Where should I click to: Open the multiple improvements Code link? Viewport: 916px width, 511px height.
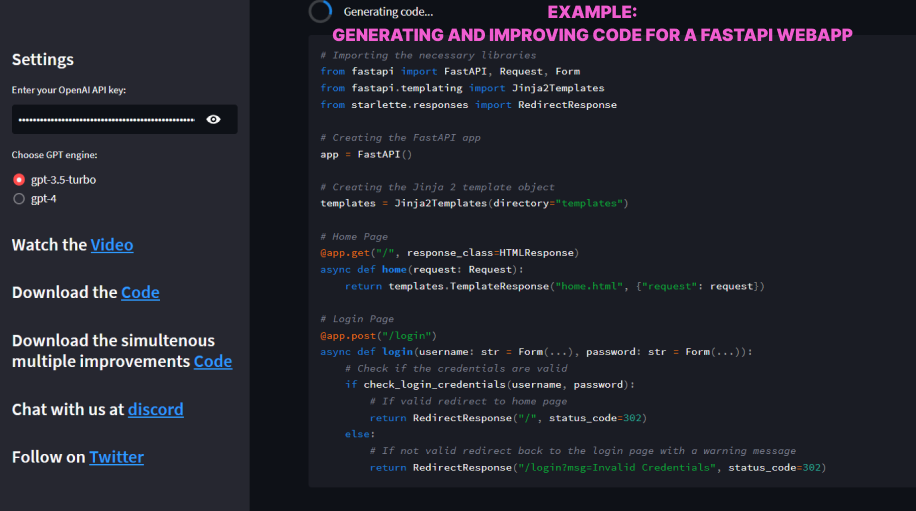pyautogui.click(x=213, y=361)
